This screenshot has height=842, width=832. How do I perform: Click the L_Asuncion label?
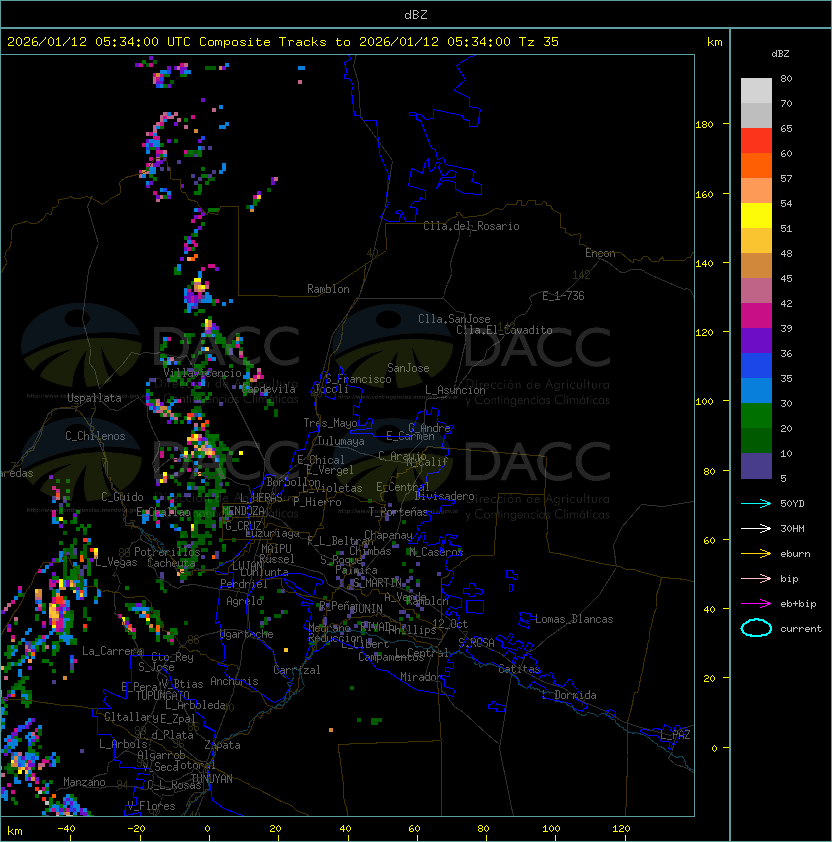tap(455, 390)
